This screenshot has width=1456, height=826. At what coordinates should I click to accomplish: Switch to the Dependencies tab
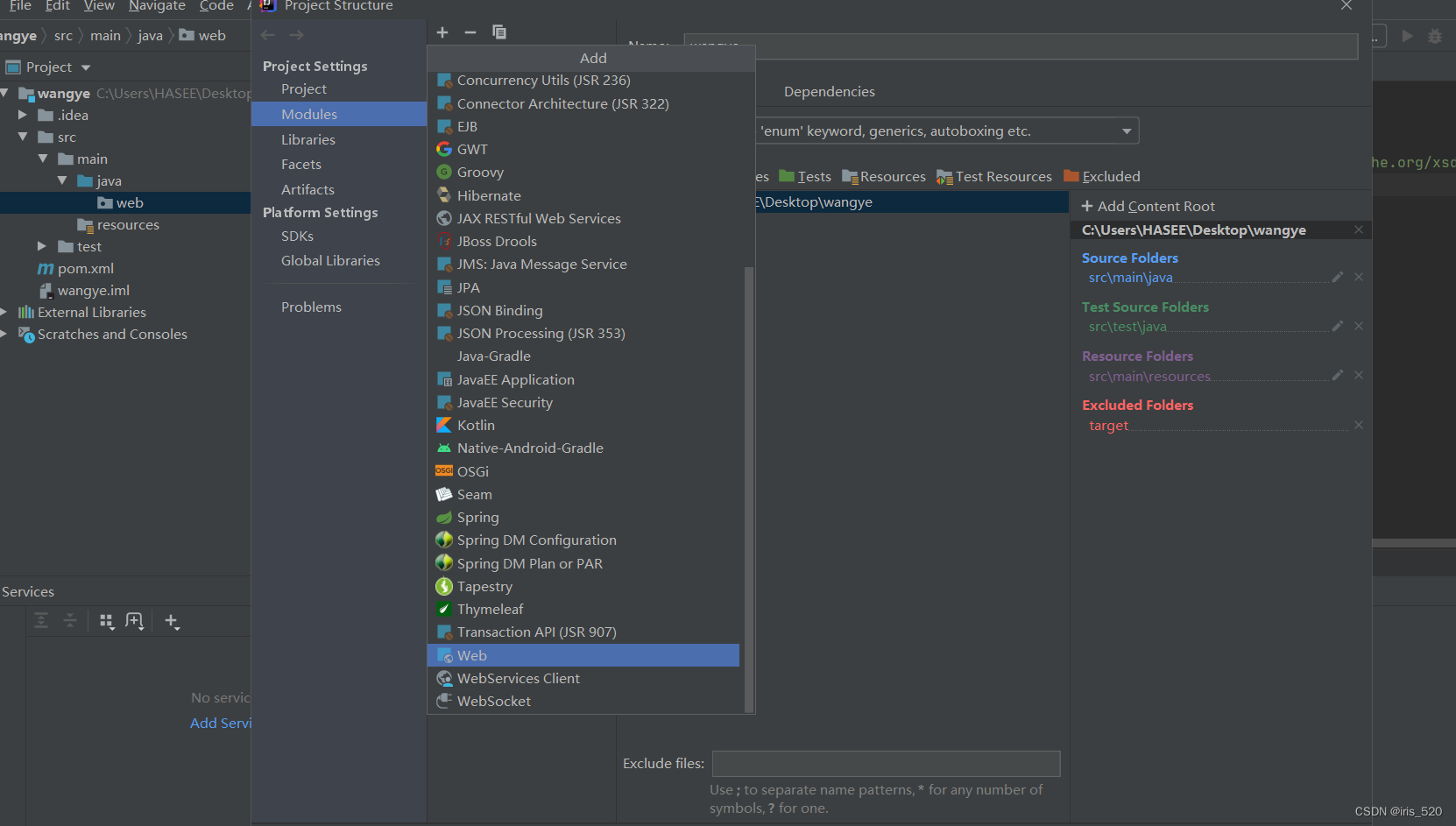(x=829, y=91)
